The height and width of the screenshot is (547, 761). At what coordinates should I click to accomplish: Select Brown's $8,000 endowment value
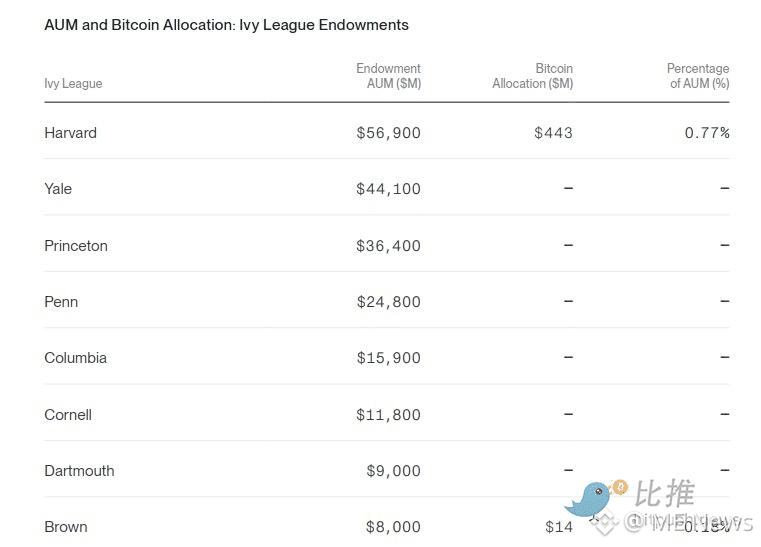click(393, 527)
